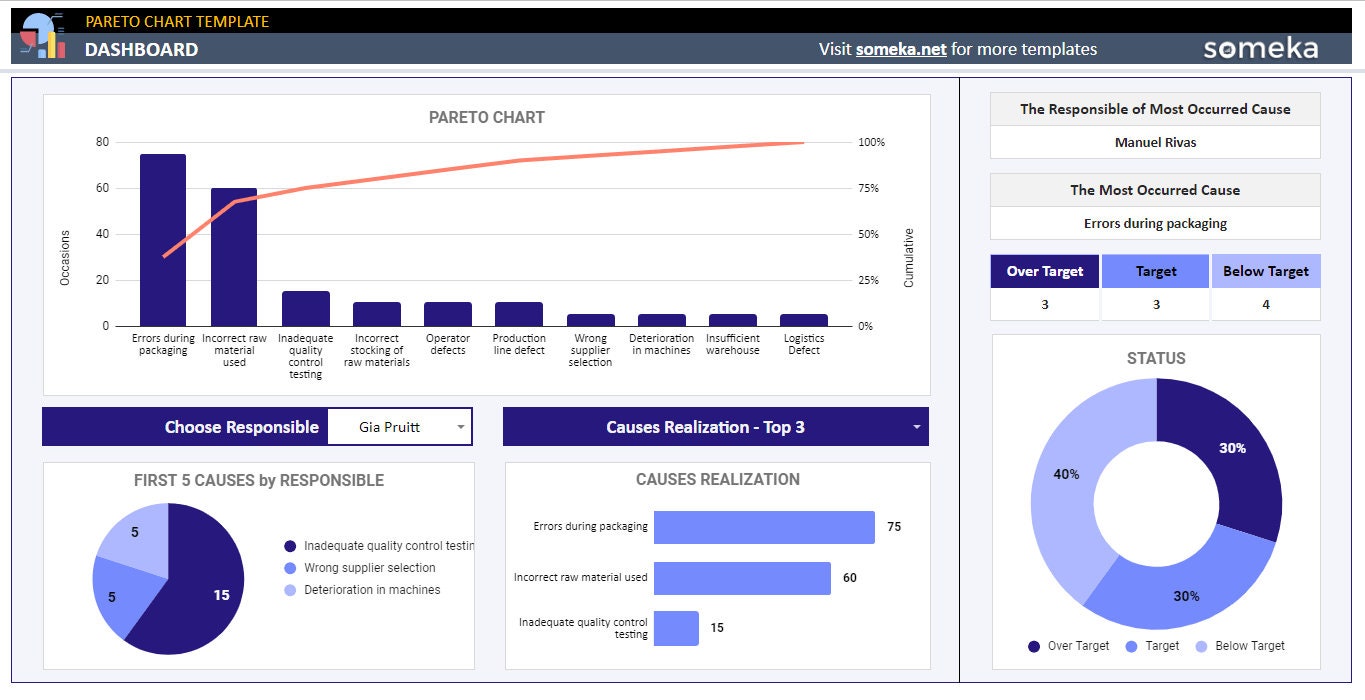Screen dimensions: 1365x700
Task: Click the PARETO CHART TEMPLATE title
Action: [x=178, y=20]
